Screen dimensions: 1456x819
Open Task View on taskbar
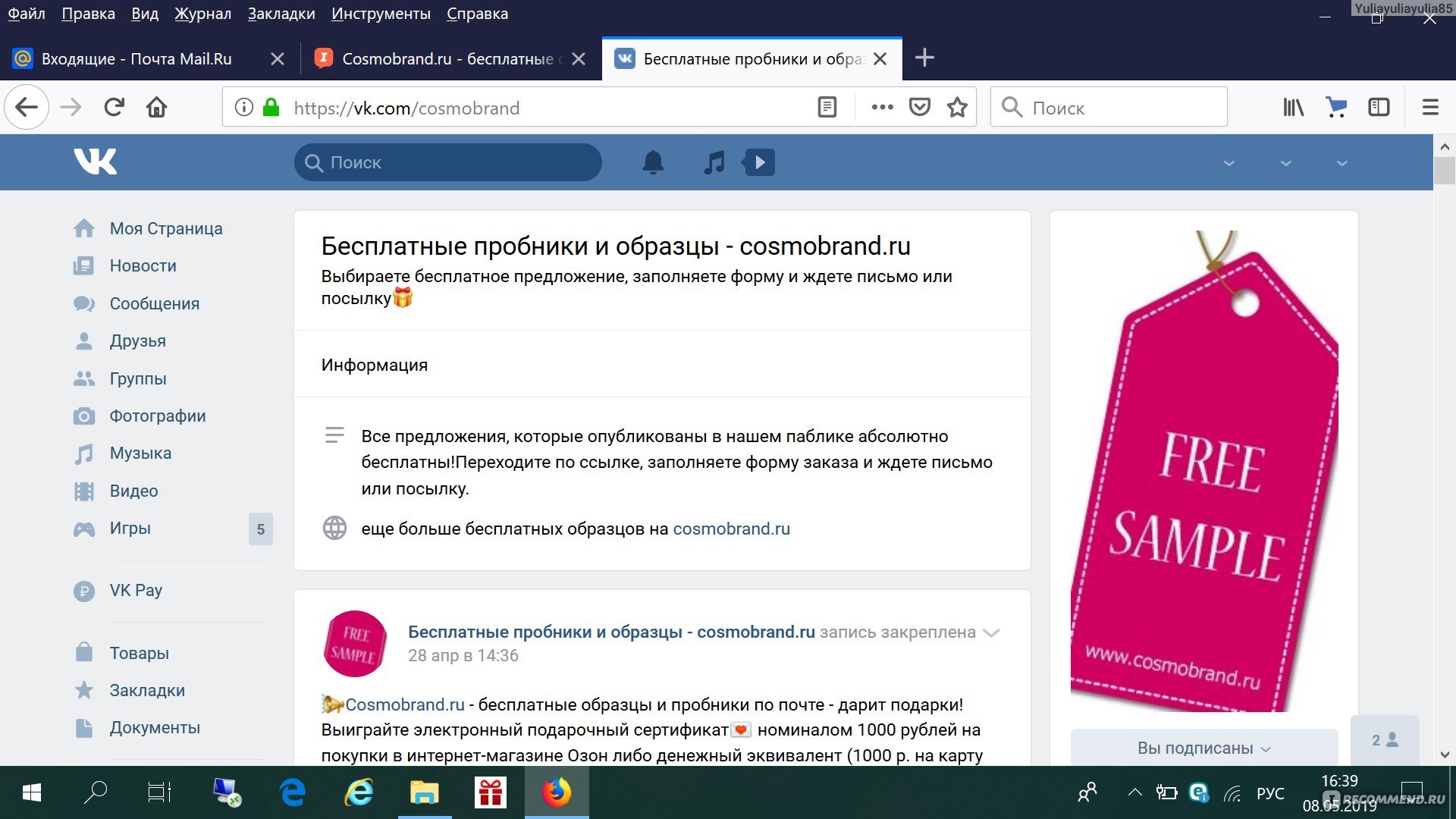point(159,792)
